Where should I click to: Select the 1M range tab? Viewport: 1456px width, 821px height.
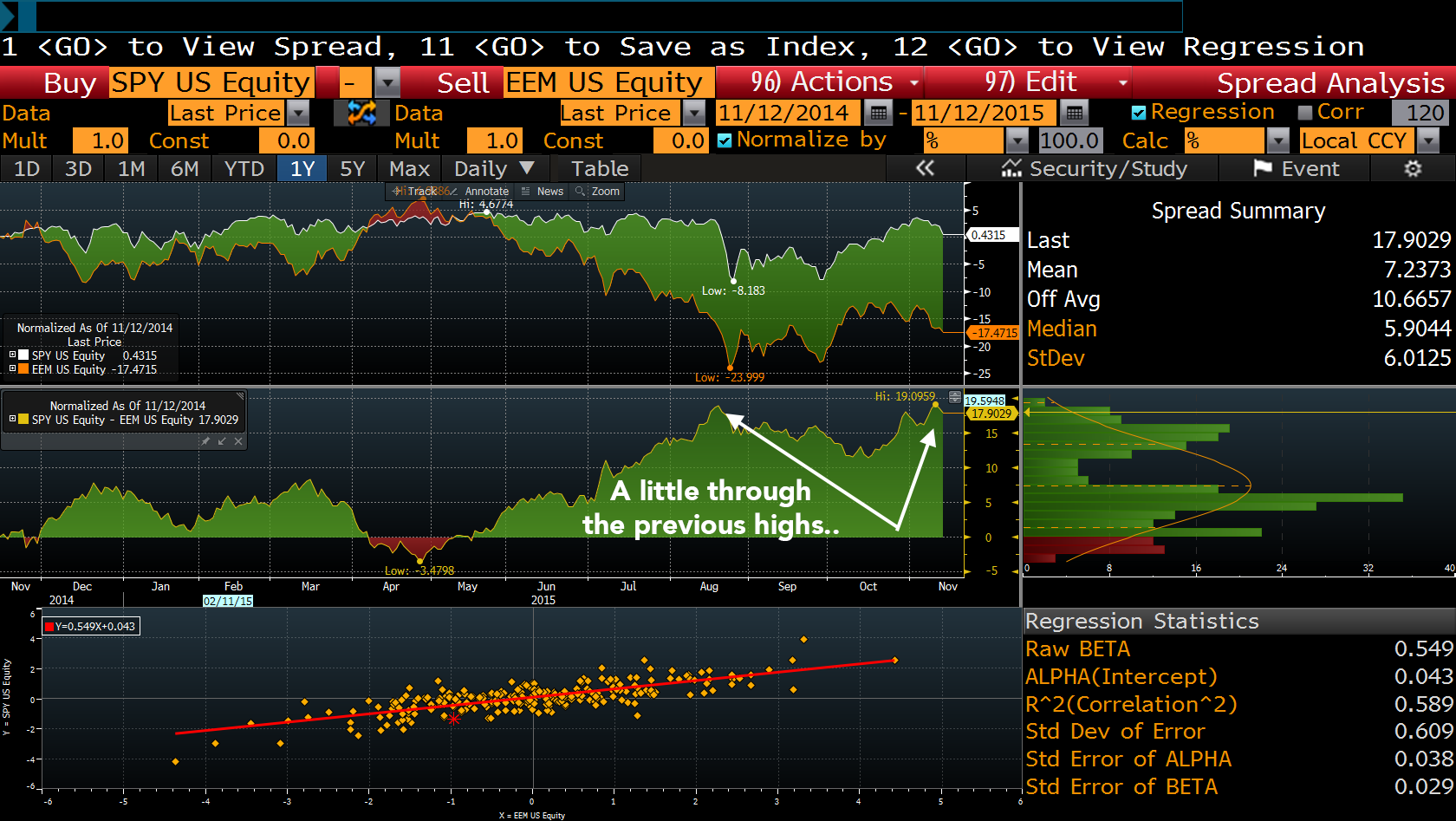[x=131, y=169]
